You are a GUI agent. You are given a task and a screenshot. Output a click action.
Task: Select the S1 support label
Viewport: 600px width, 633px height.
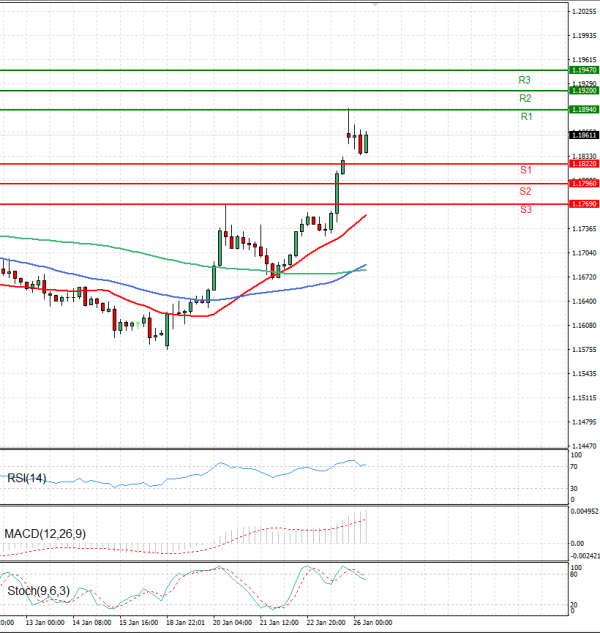[x=525, y=171]
